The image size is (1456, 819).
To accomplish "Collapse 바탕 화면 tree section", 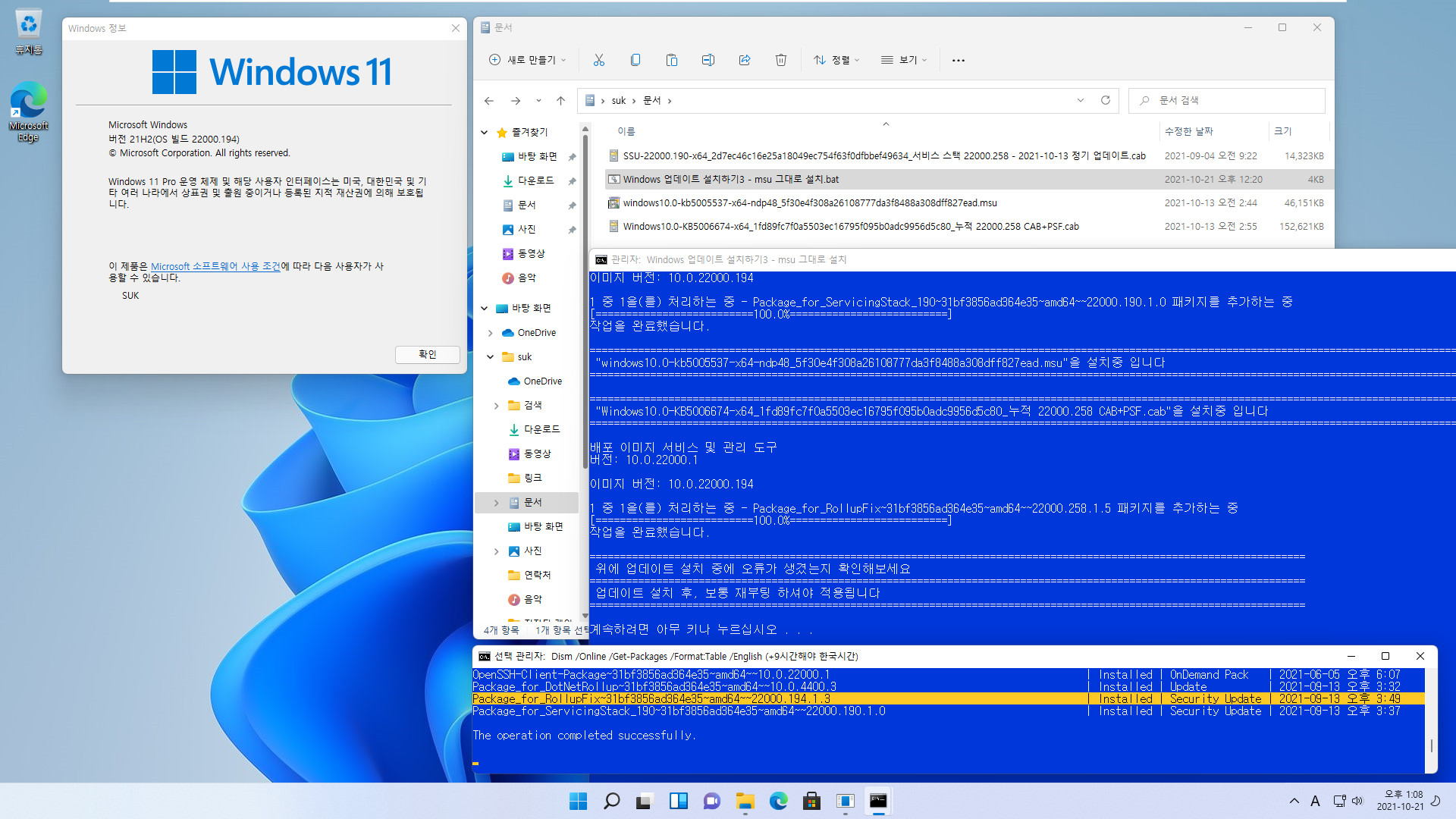I will coord(485,308).
